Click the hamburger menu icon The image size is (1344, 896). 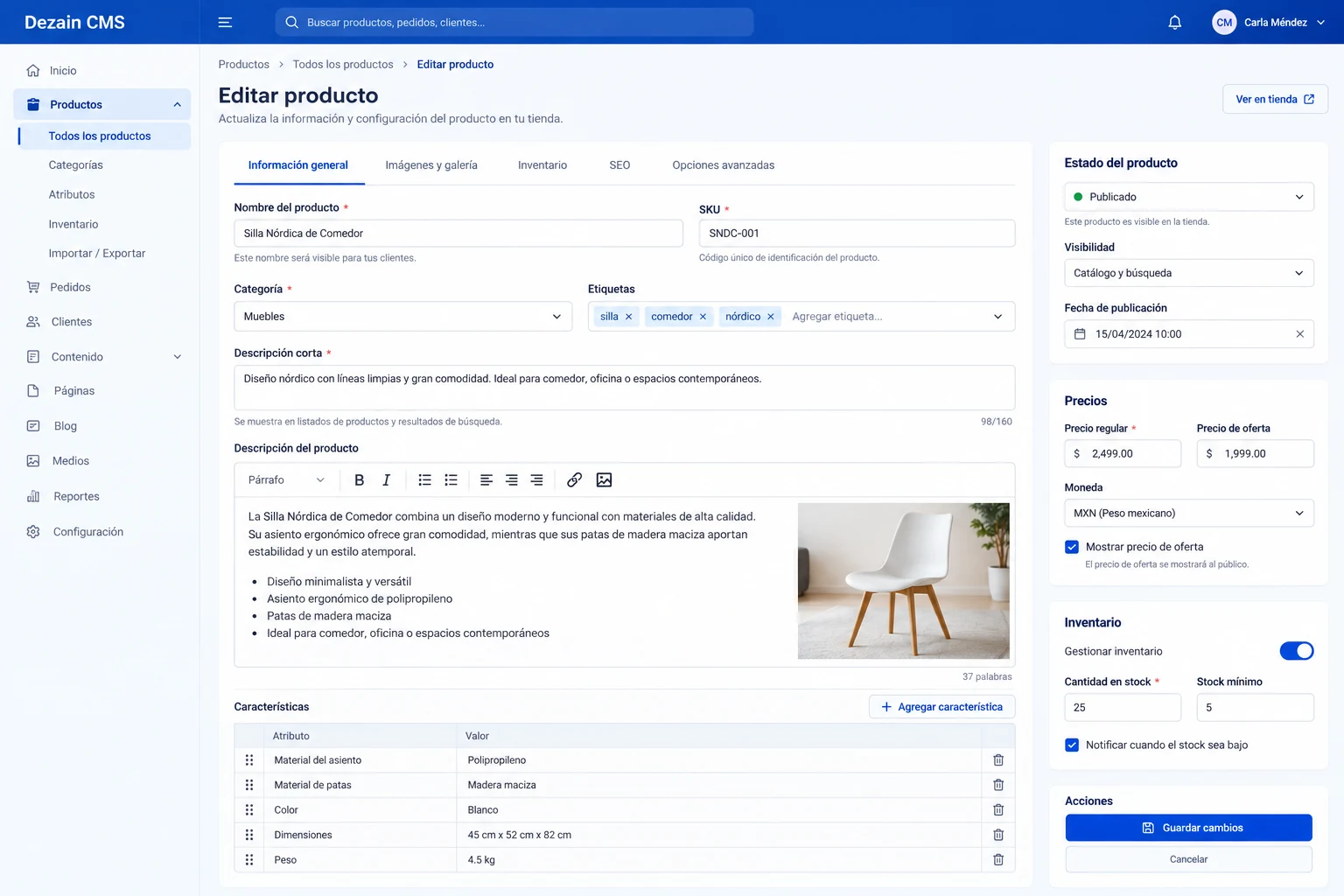click(x=225, y=23)
